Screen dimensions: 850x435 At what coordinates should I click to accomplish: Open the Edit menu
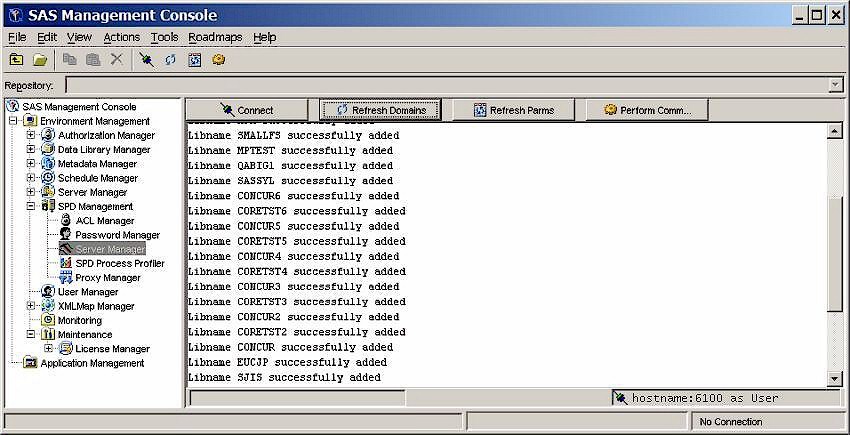(x=47, y=37)
